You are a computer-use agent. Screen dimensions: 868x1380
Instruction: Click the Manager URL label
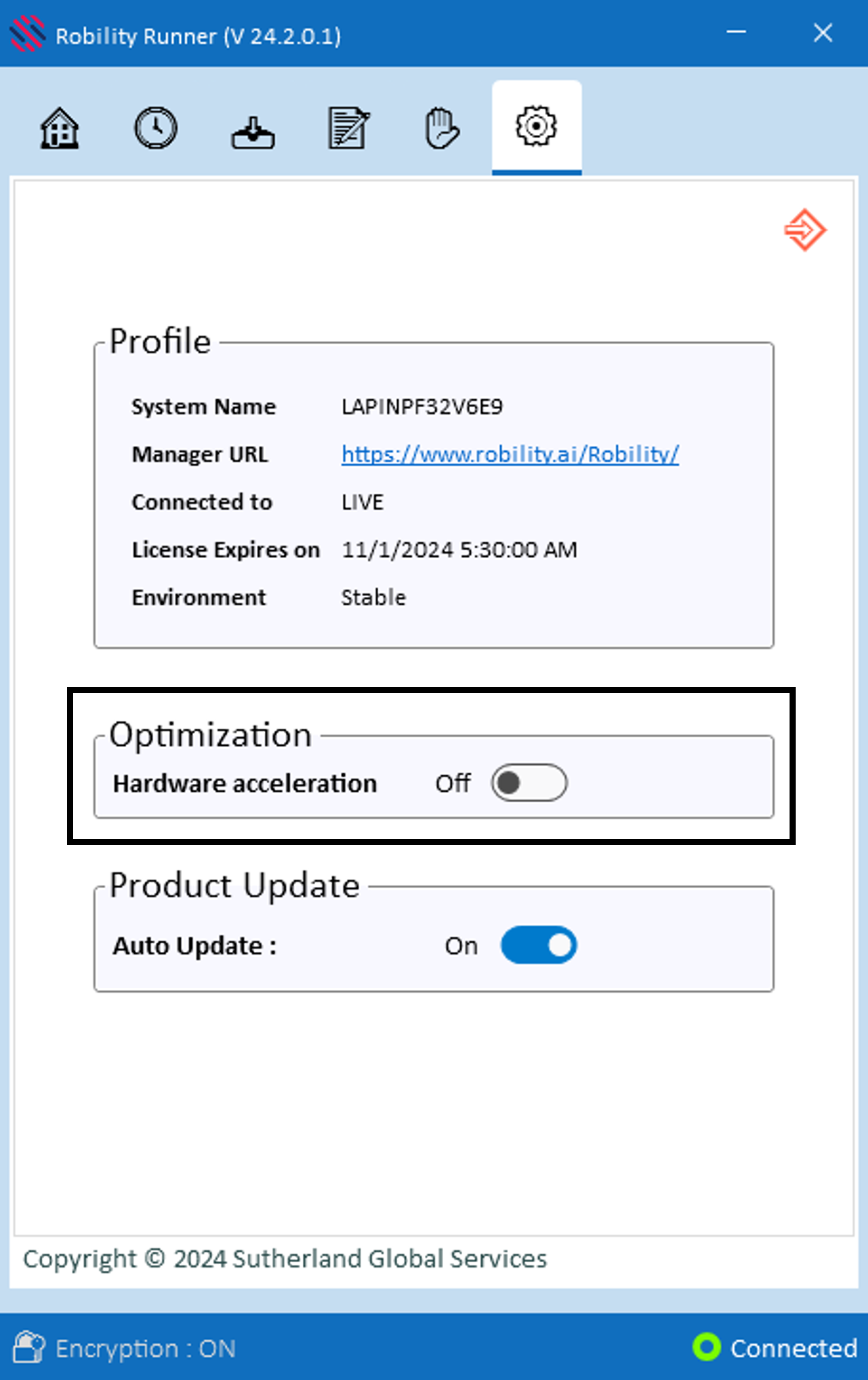click(200, 454)
